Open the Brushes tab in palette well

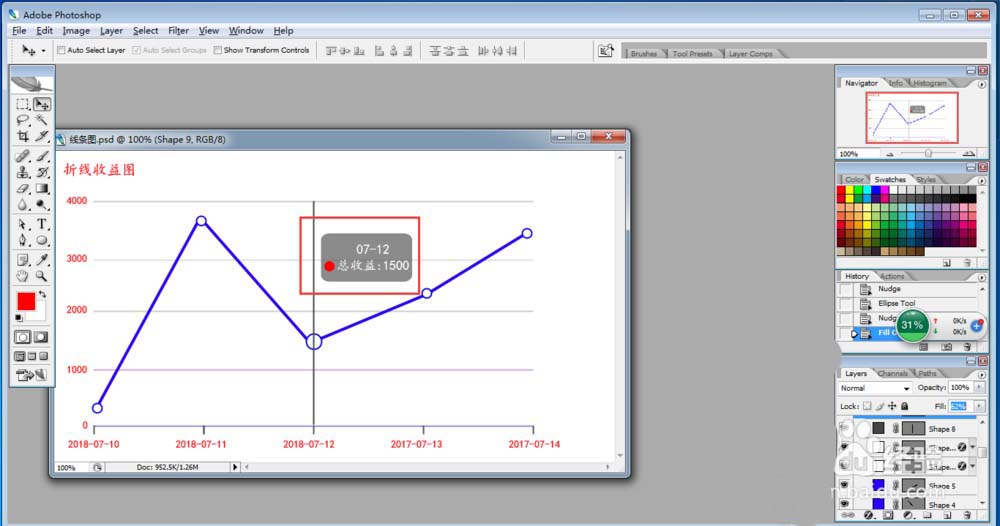pyautogui.click(x=643, y=54)
